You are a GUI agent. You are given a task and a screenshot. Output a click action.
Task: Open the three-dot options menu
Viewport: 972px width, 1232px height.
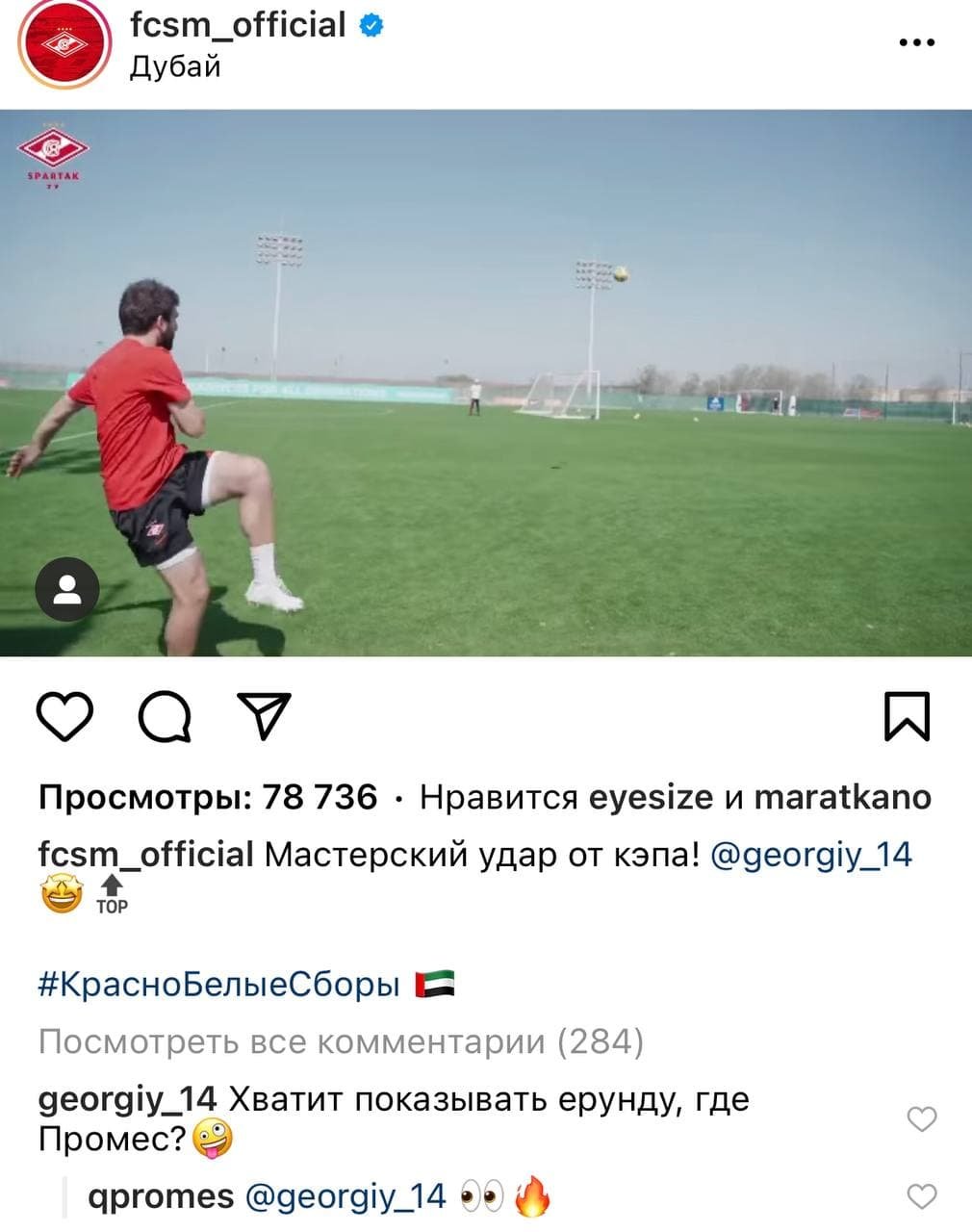tap(916, 42)
